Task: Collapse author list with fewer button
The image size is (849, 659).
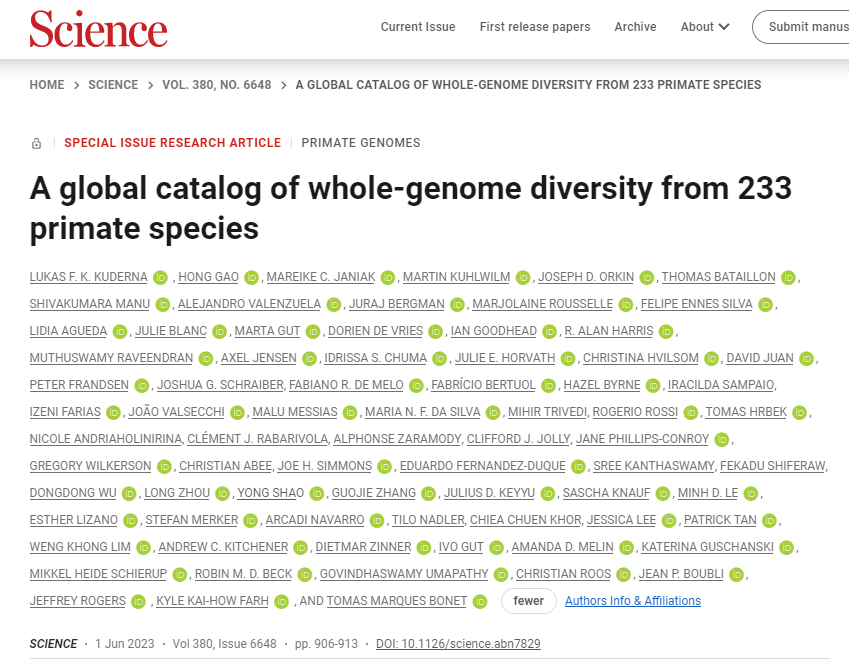Action: pyautogui.click(x=529, y=601)
